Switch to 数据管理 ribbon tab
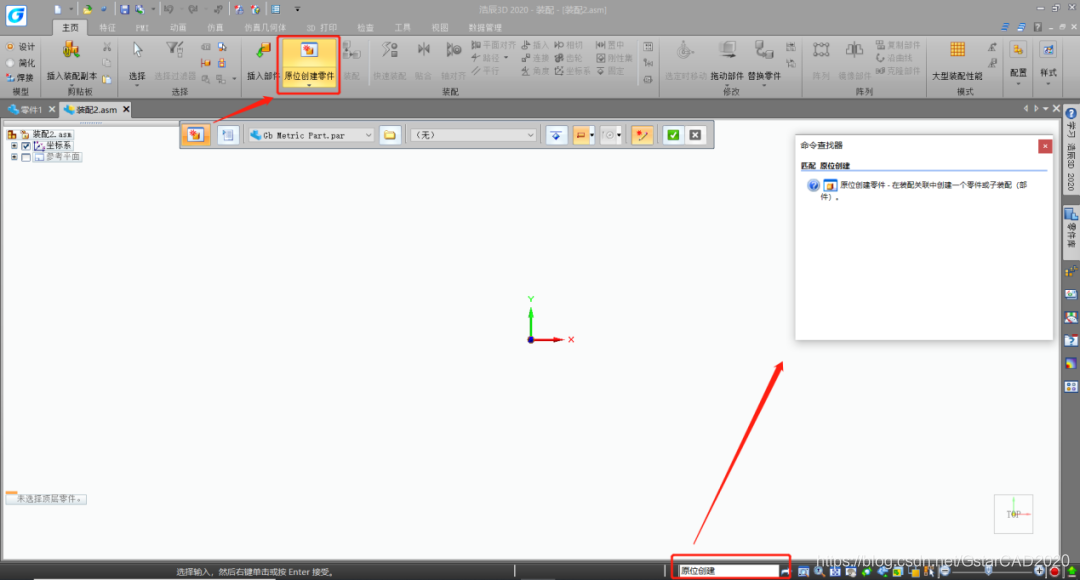 485,28
